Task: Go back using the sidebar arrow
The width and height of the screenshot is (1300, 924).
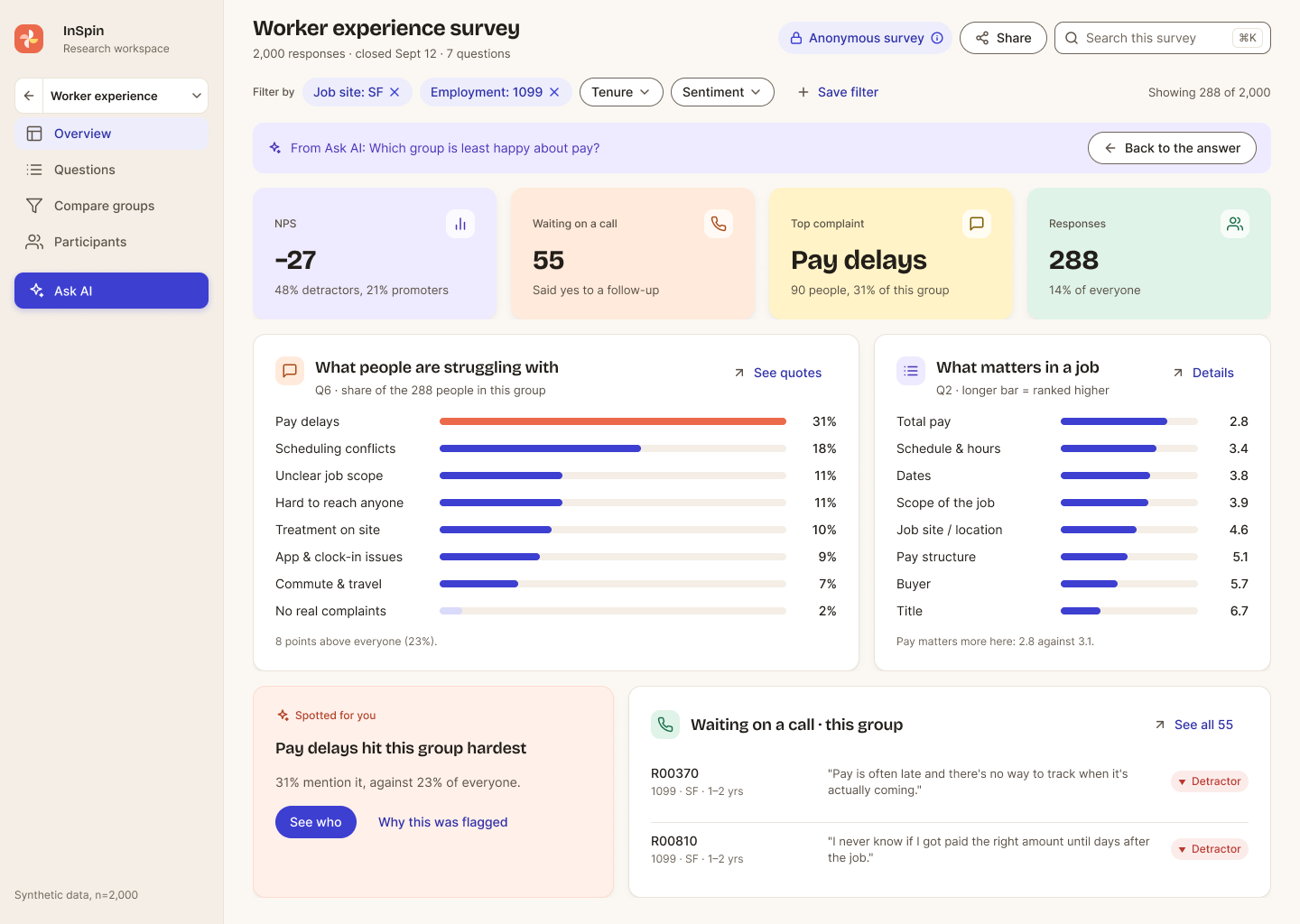Action: tap(29, 96)
